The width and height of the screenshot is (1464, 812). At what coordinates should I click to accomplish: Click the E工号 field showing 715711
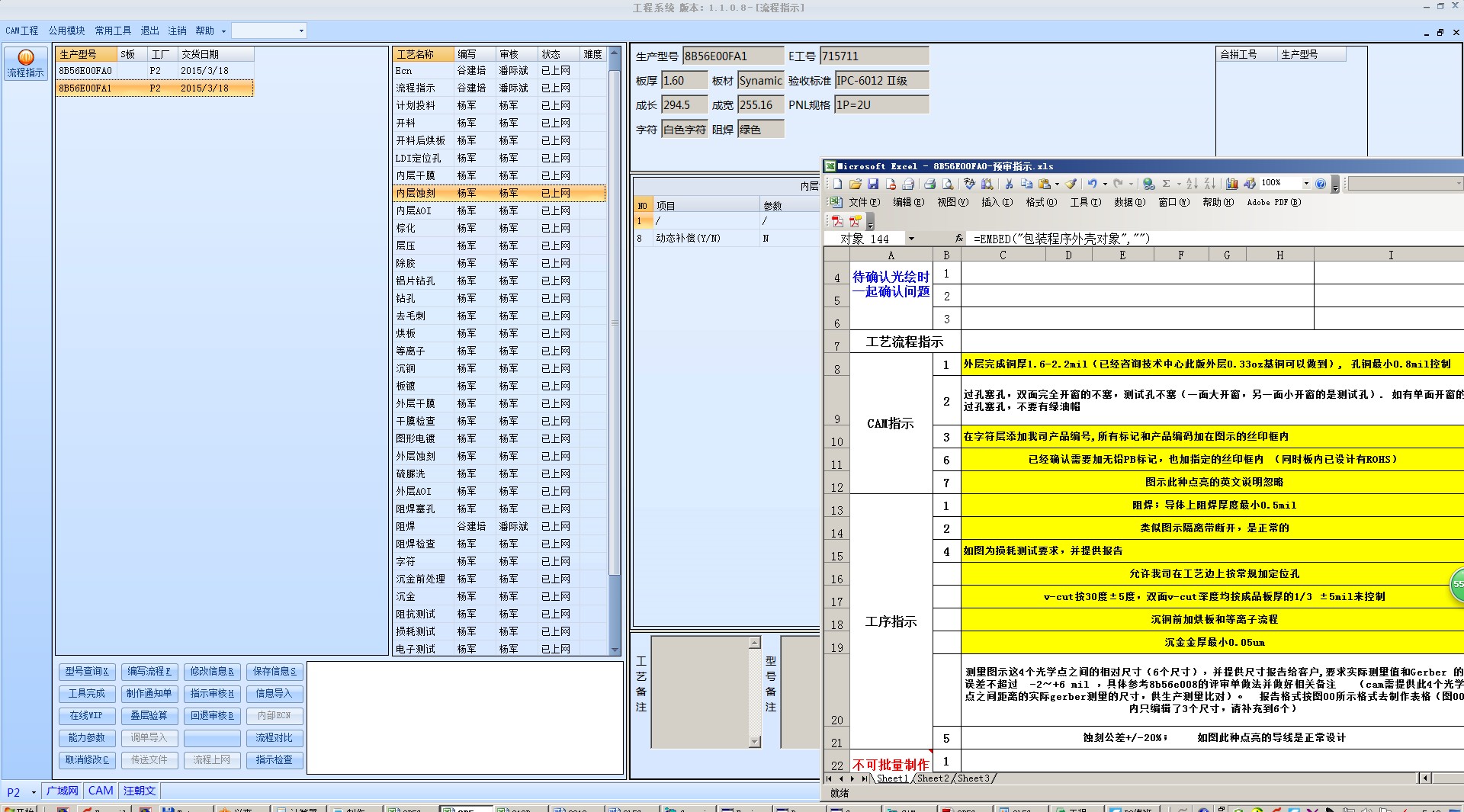pyautogui.click(x=874, y=56)
